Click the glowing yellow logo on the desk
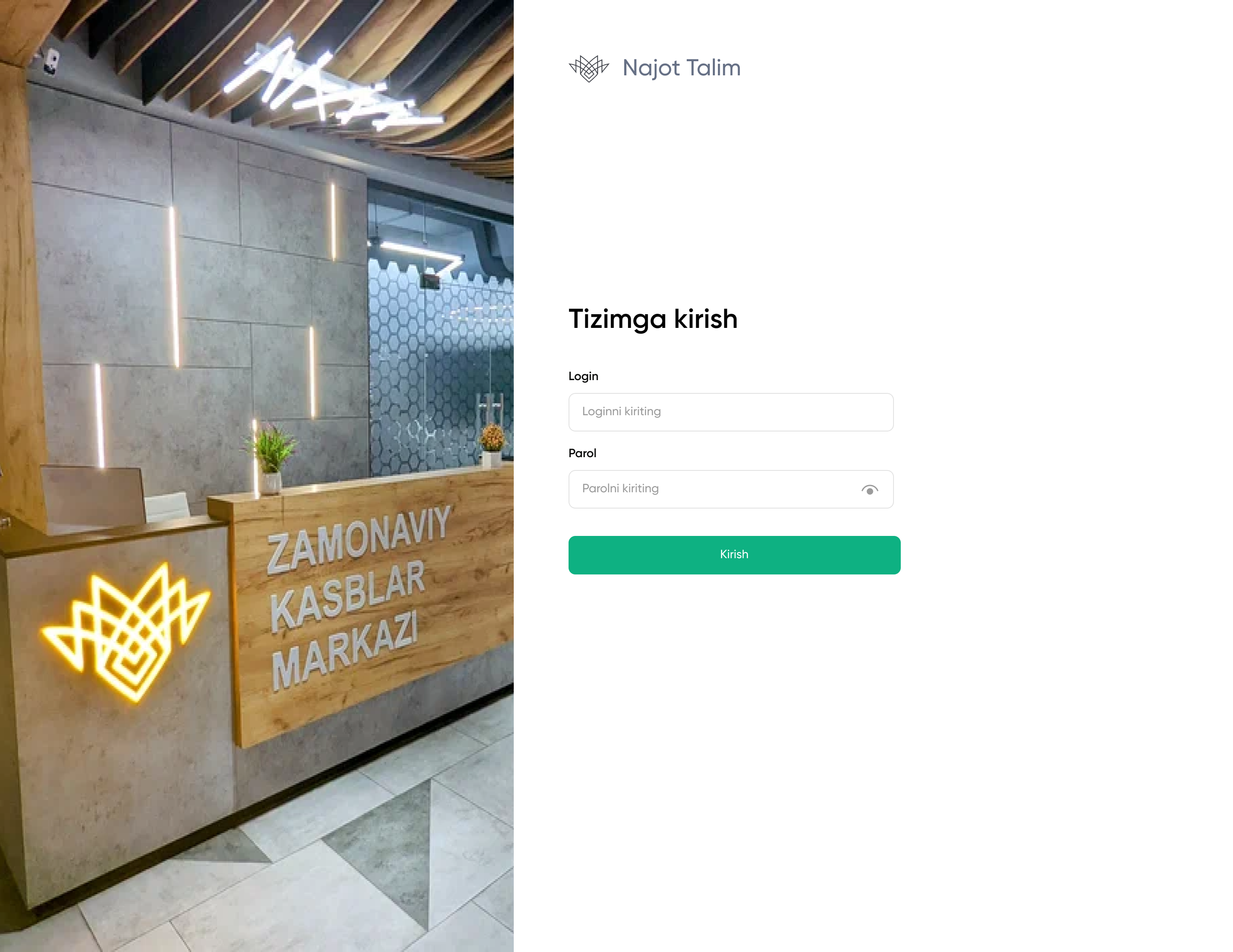 (126, 631)
